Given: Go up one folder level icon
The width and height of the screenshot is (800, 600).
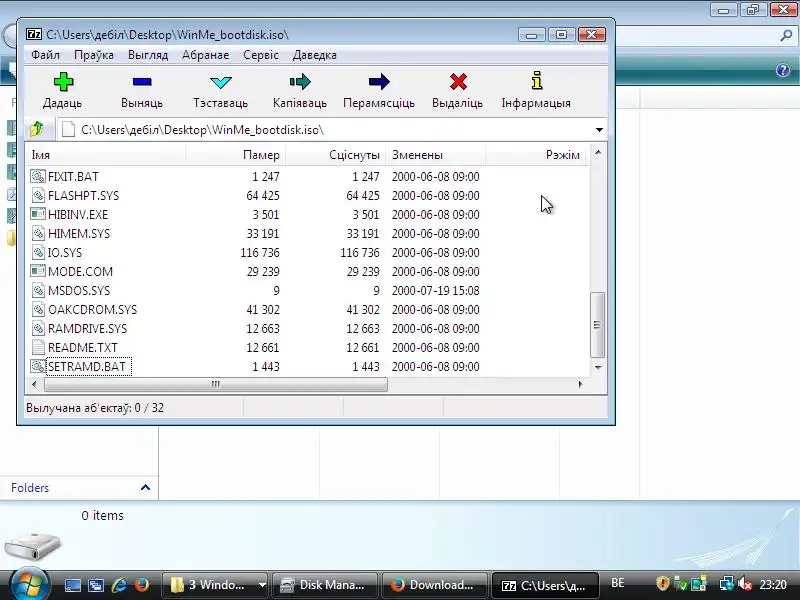Looking at the screenshot, I should (37, 129).
